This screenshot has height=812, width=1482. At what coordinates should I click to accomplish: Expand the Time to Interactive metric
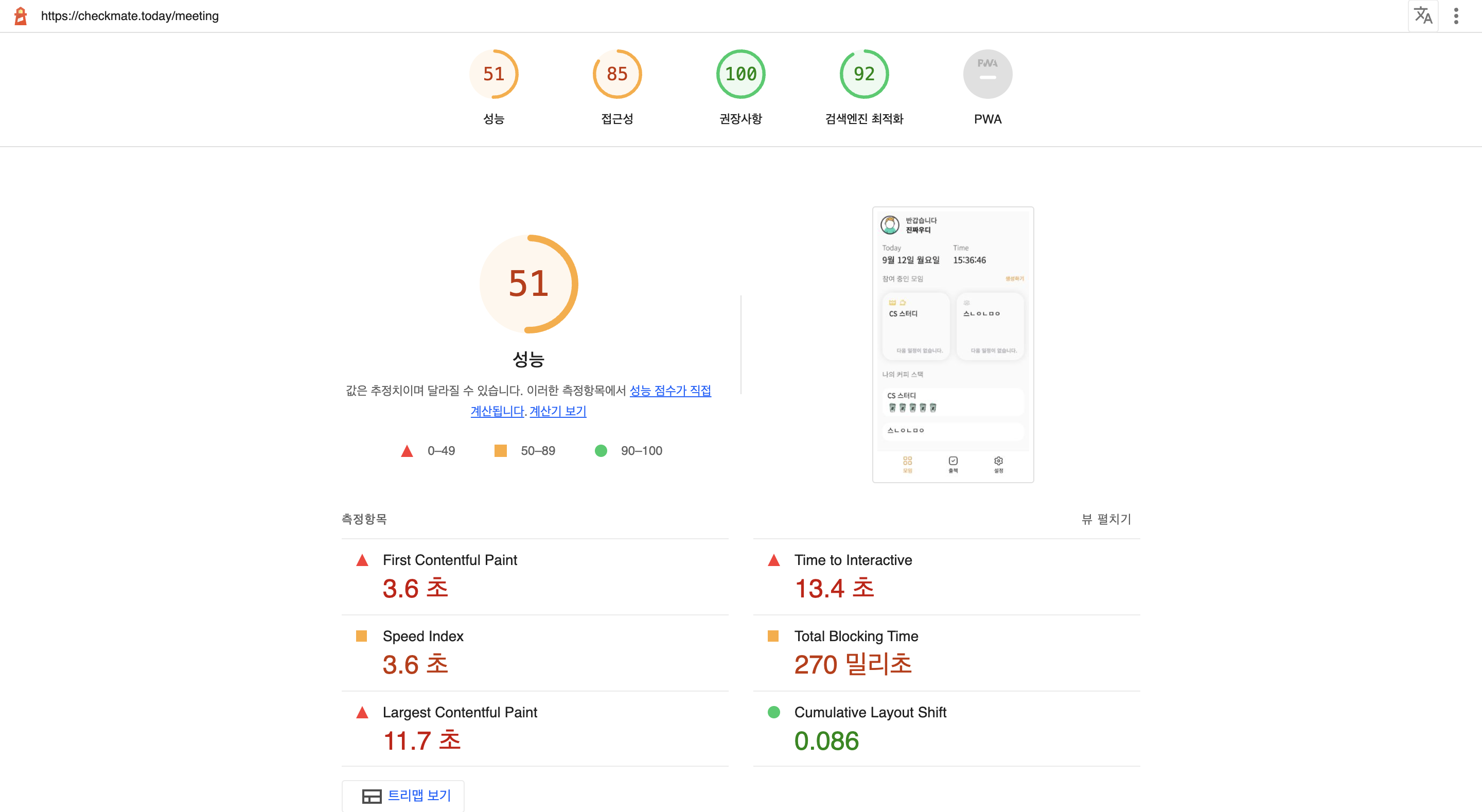click(853, 560)
